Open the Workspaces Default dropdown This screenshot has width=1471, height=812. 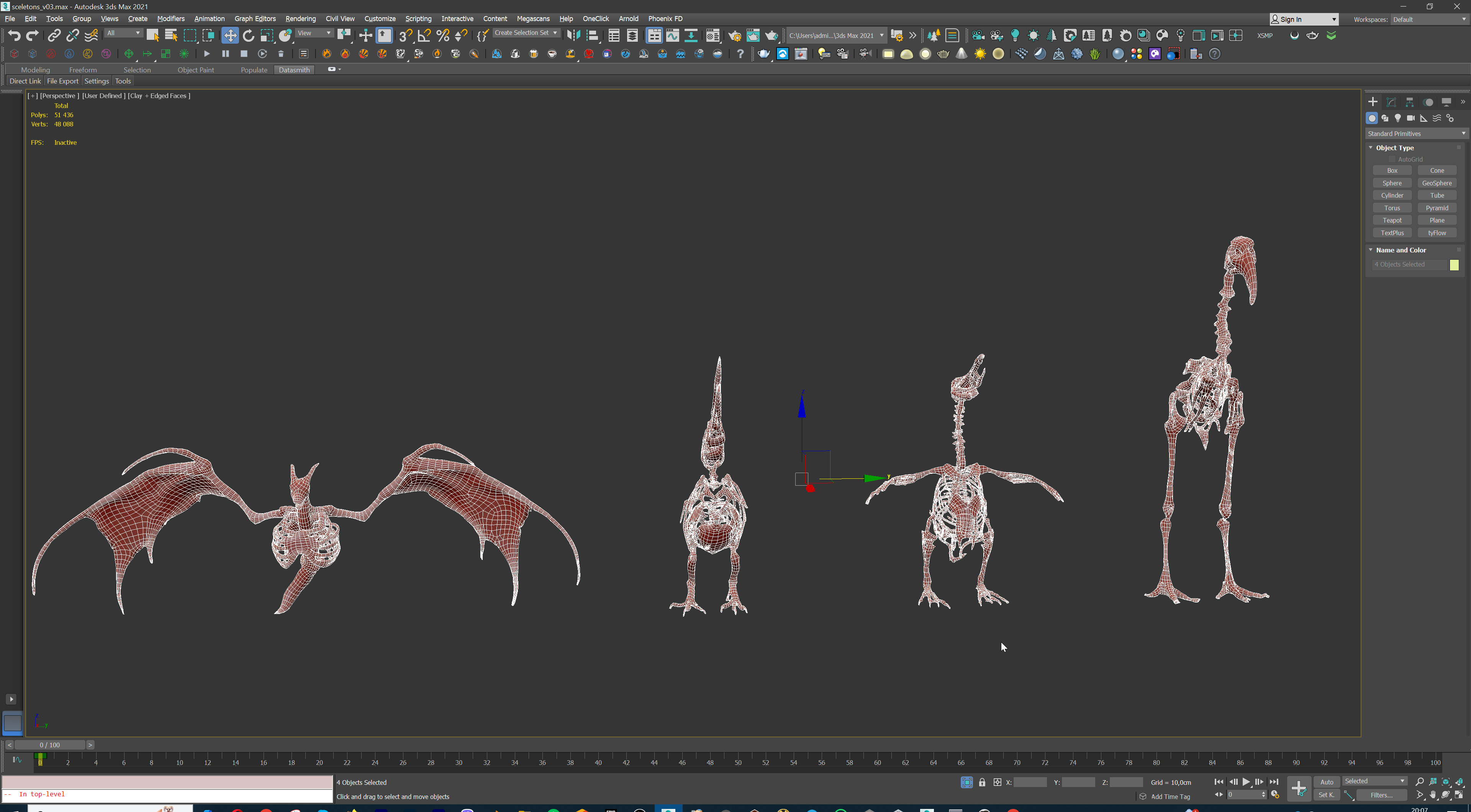point(1429,20)
